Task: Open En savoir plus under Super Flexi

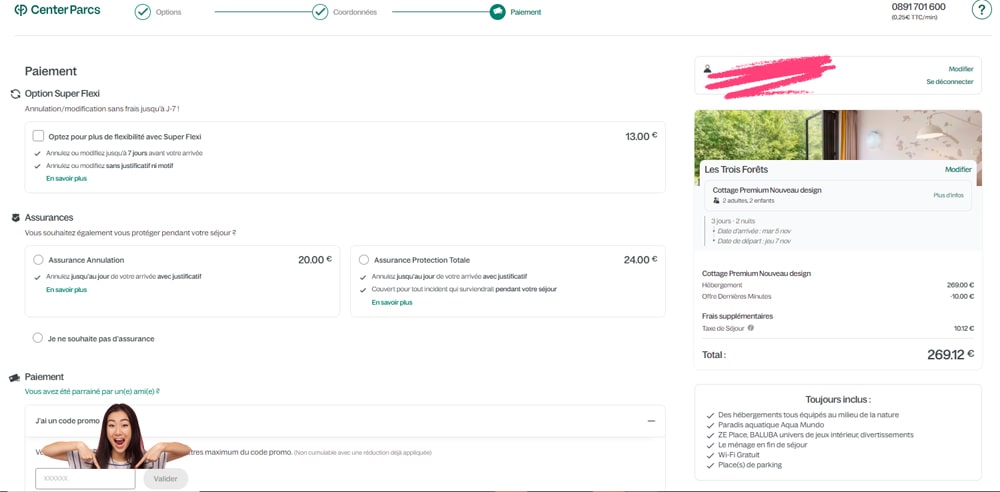Action: click(66, 179)
